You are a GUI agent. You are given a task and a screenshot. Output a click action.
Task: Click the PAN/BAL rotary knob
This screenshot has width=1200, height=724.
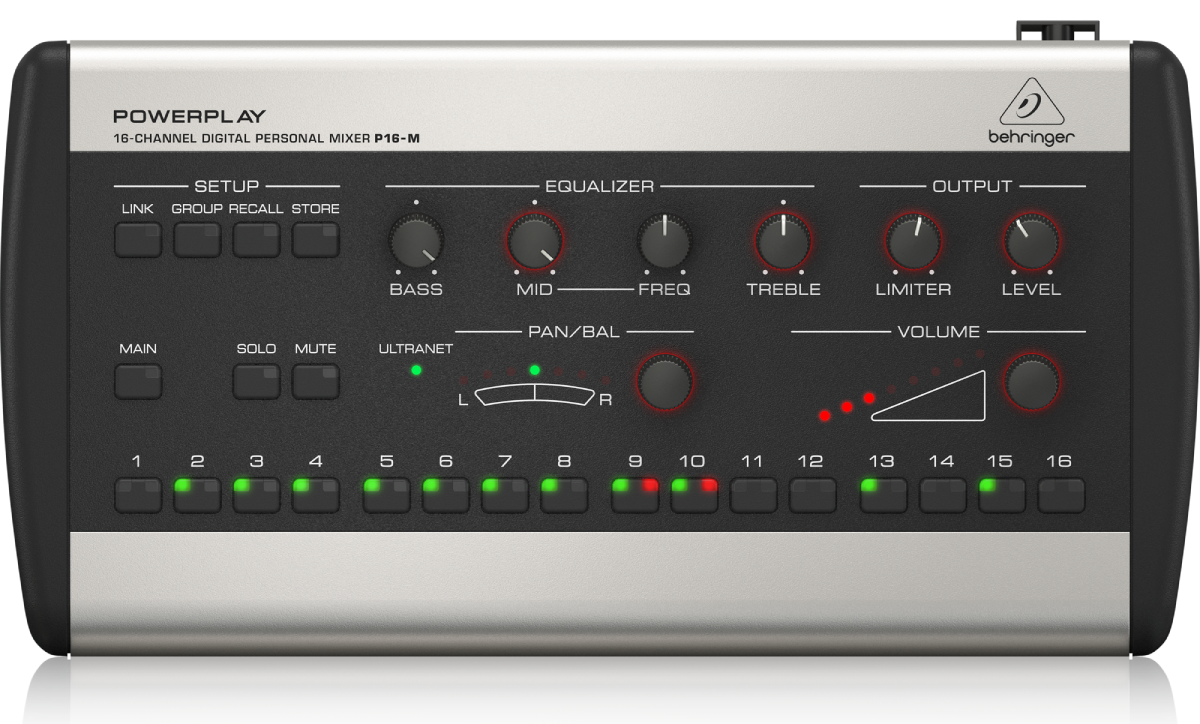(x=666, y=381)
